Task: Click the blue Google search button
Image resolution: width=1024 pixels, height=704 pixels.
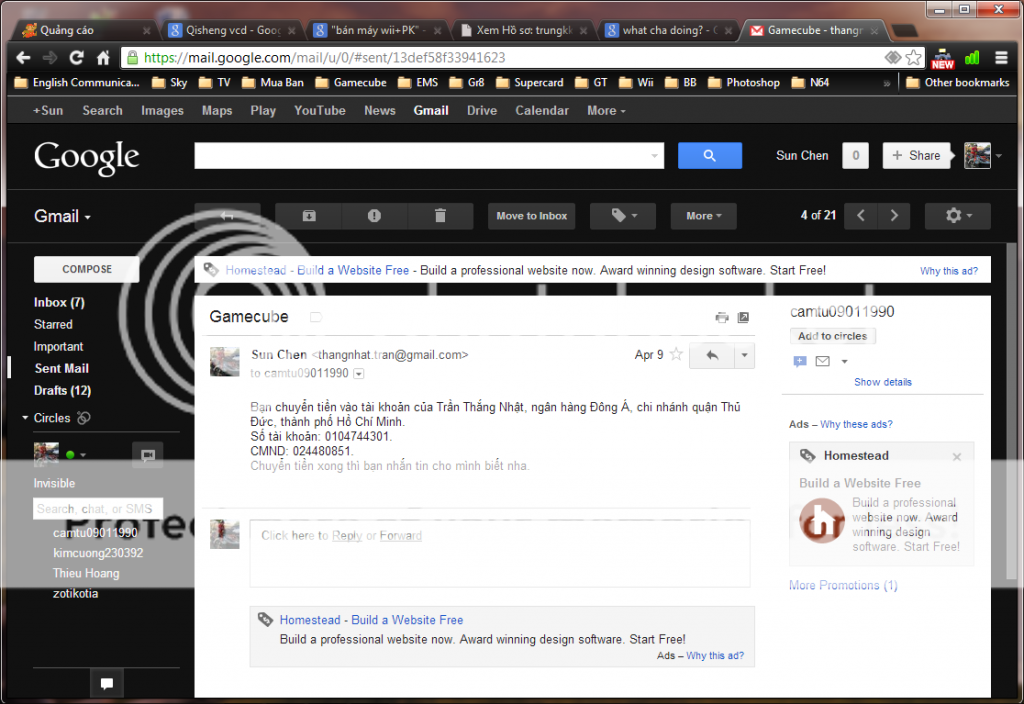Action: point(709,155)
